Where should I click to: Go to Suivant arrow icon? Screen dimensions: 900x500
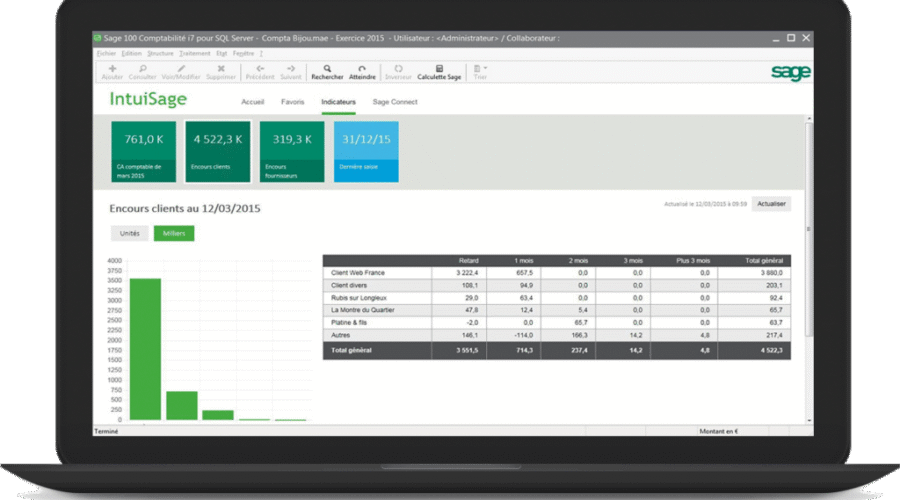[x=290, y=68]
